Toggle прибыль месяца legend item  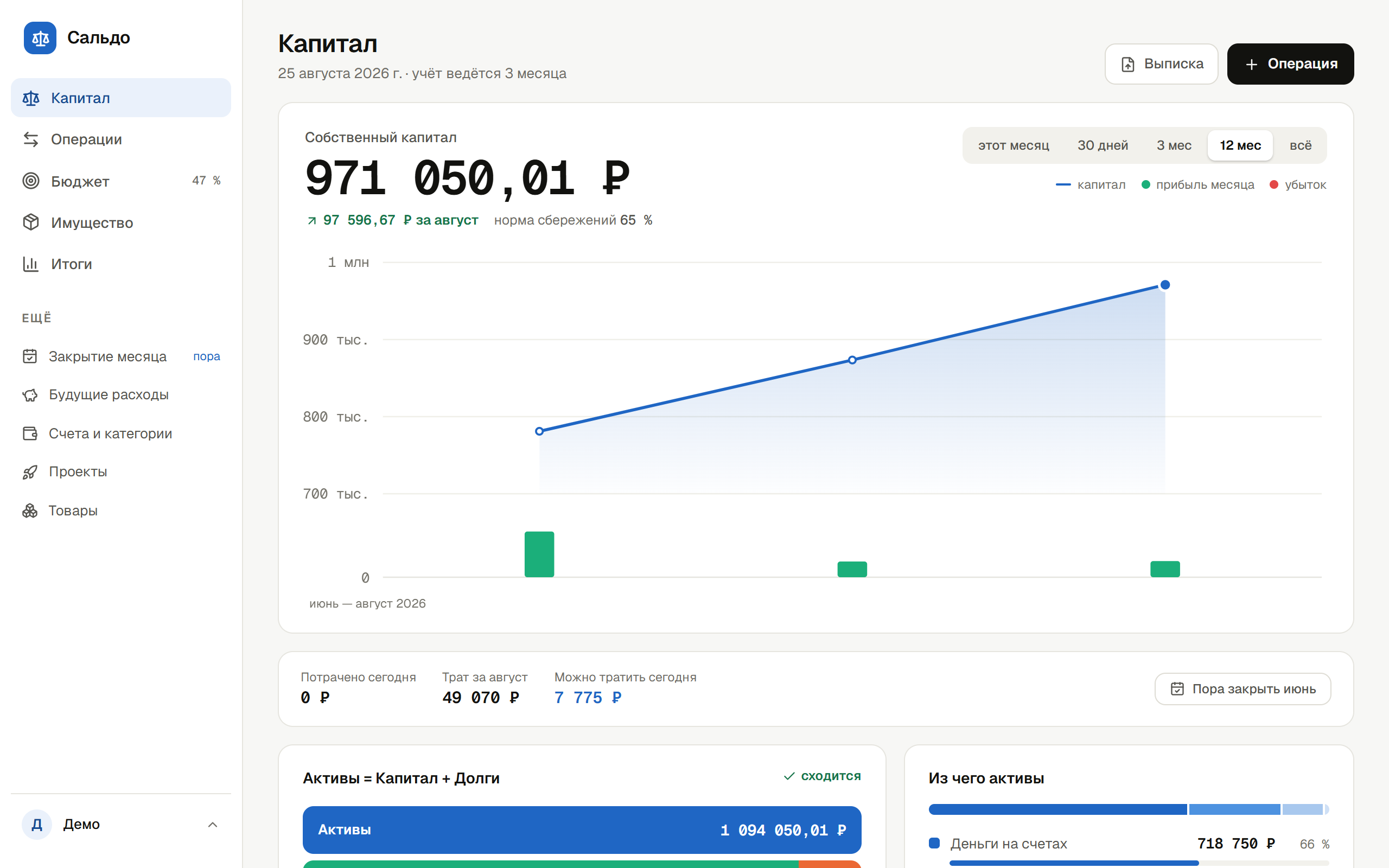[x=1198, y=185]
